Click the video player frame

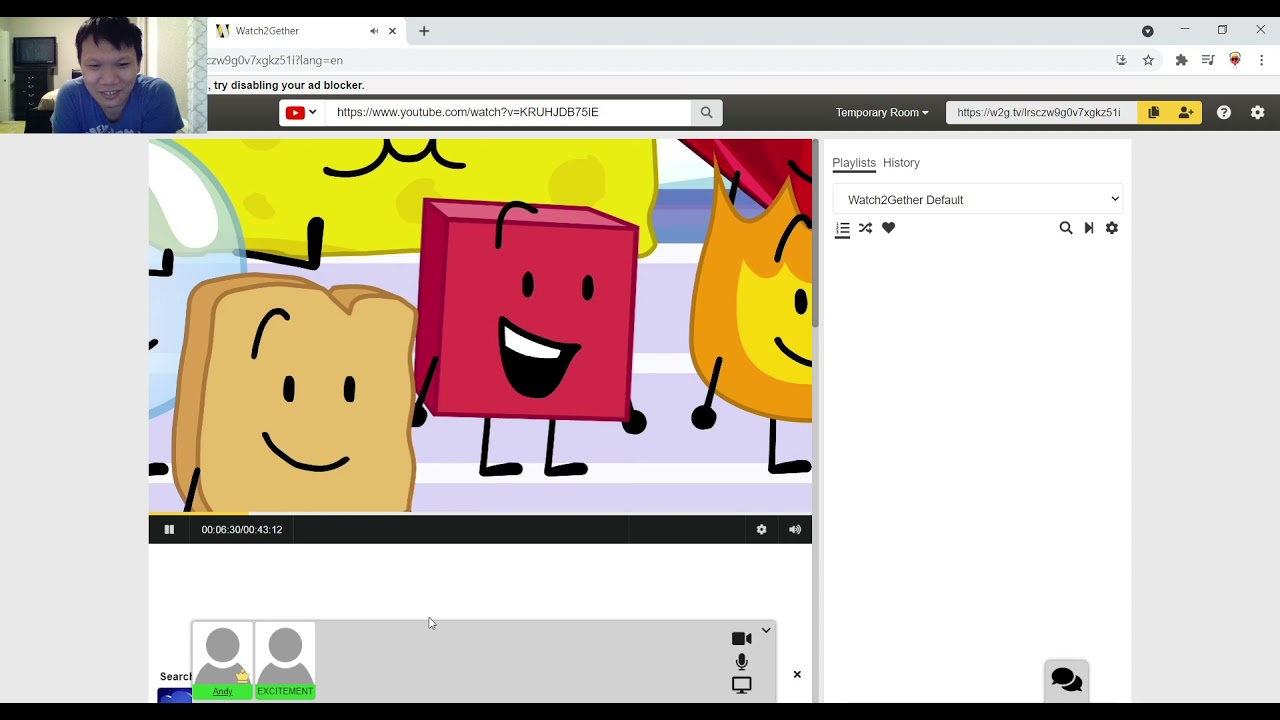tap(480, 325)
